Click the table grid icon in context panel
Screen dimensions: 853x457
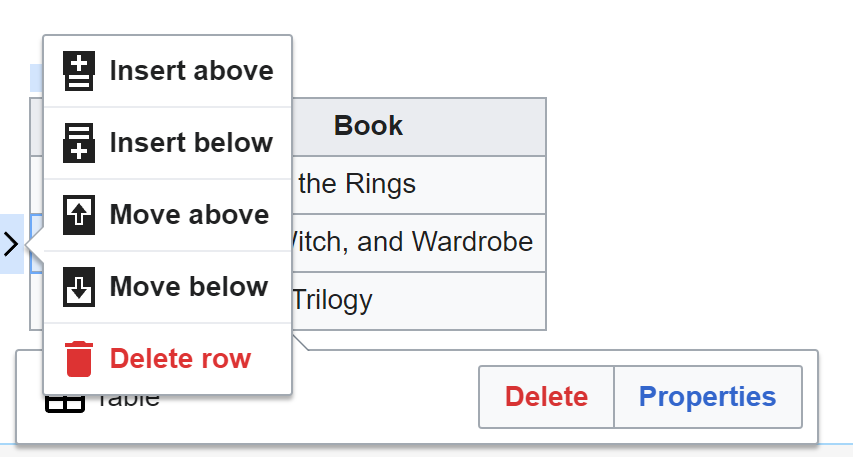point(65,404)
